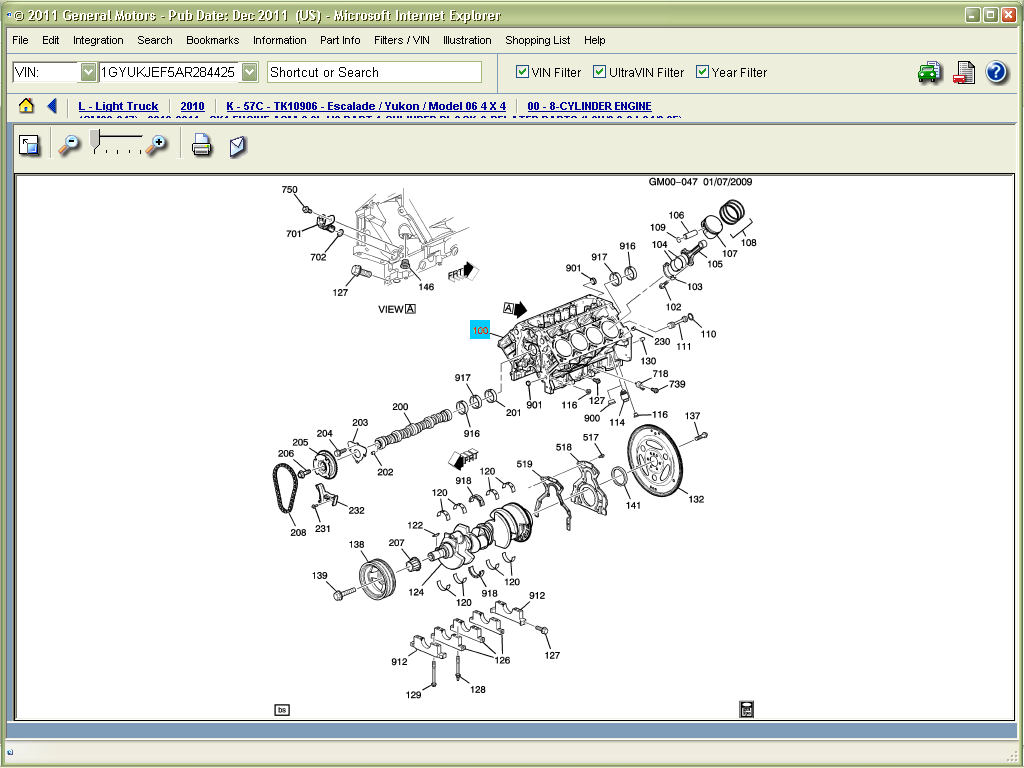
Task: Zoom in with the plus magnifier
Action: (156, 145)
